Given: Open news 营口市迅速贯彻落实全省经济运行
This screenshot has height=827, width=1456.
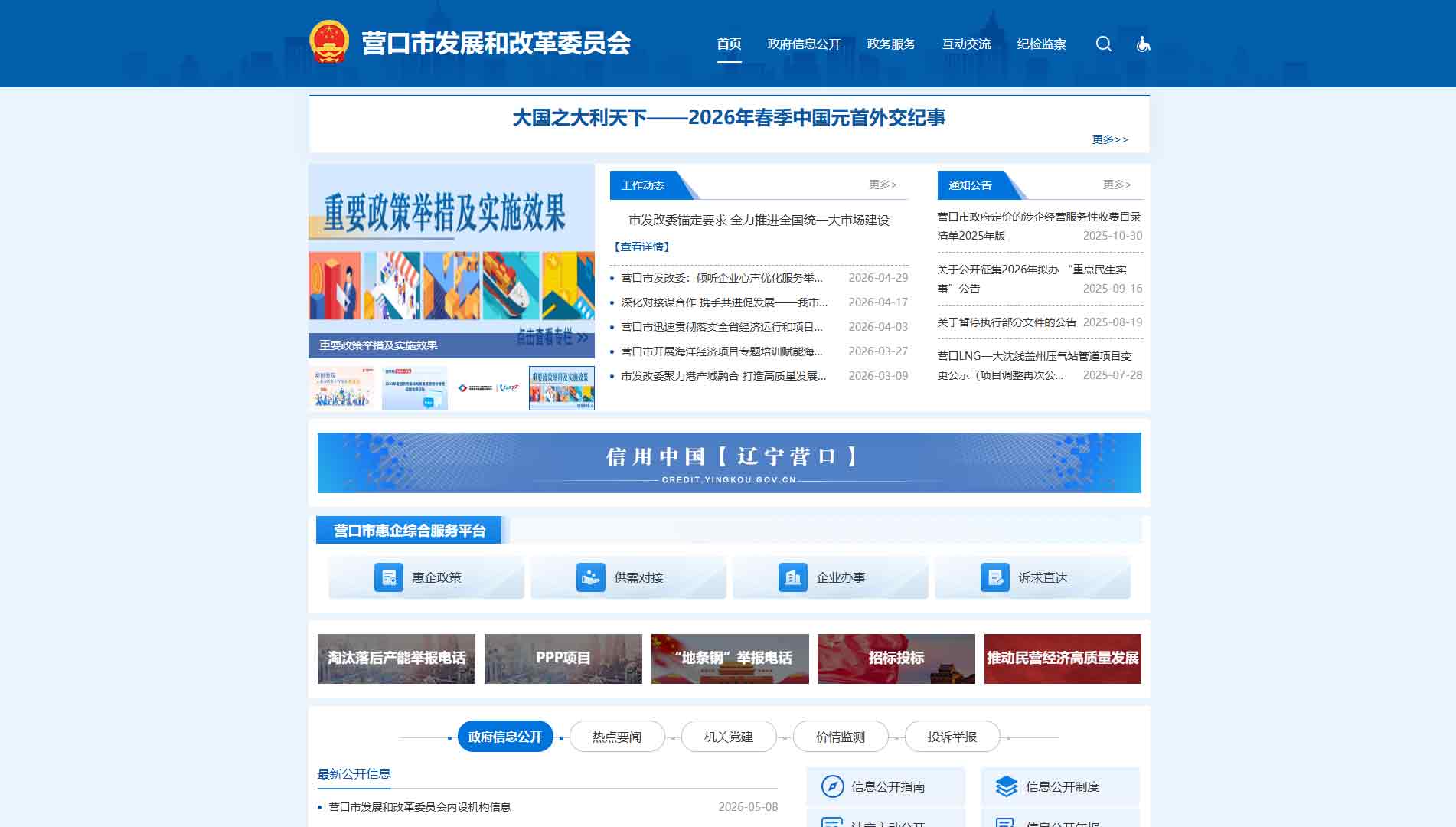Looking at the screenshot, I should click(x=722, y=327).
